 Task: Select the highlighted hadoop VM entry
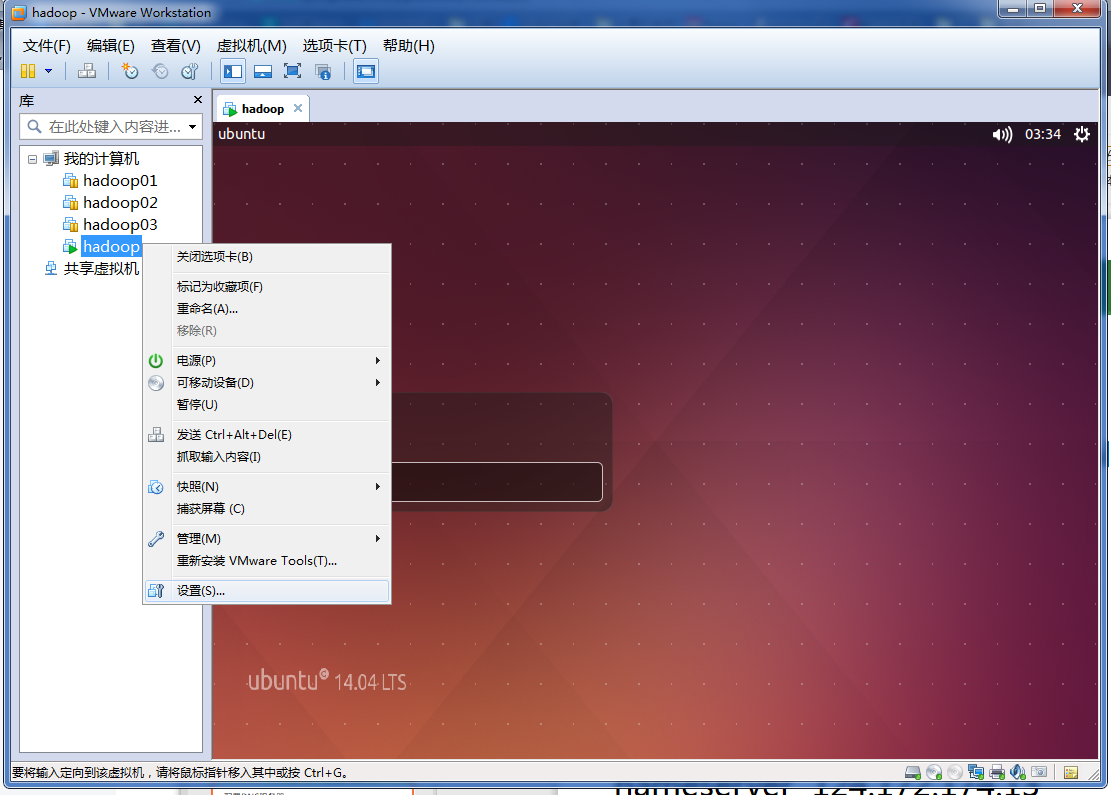pos(111,247)
